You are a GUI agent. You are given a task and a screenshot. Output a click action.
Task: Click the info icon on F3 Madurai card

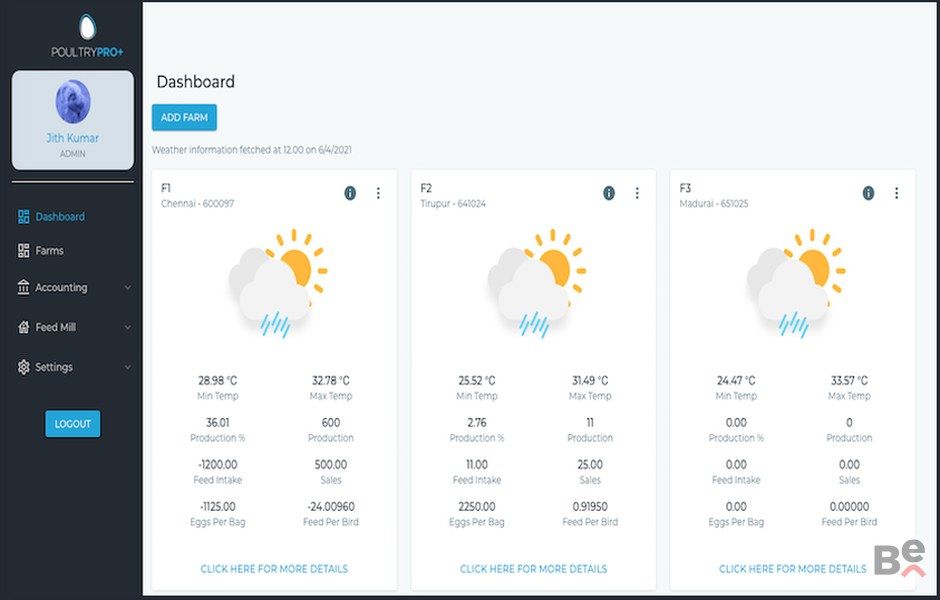pos(868,193)
